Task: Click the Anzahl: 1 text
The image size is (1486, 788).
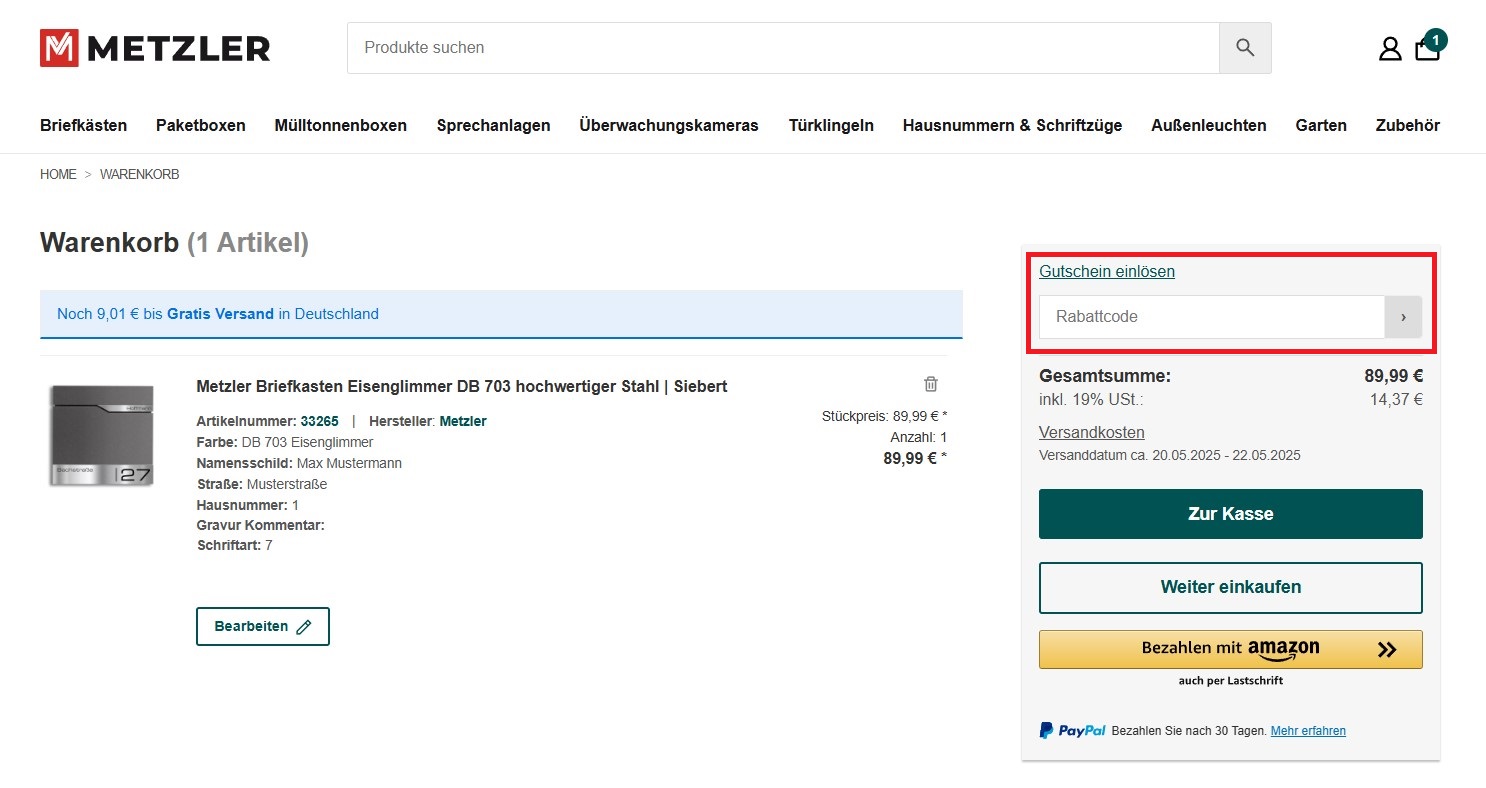Action: coord(918,437)
